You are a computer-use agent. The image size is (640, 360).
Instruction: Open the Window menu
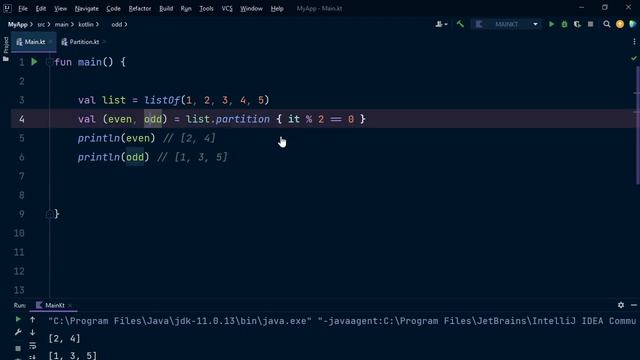coord(251,8)
